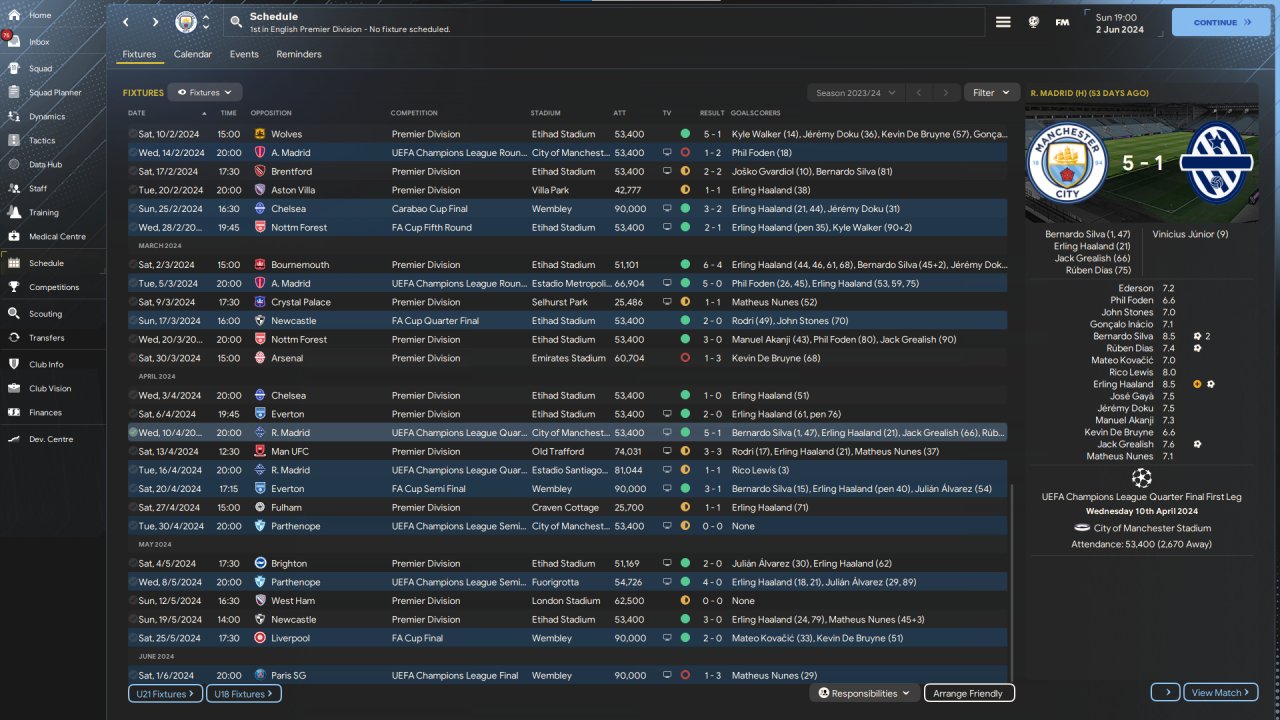
Task: Open the Home screen from the sidebar
Action: [x=40, y=15]
